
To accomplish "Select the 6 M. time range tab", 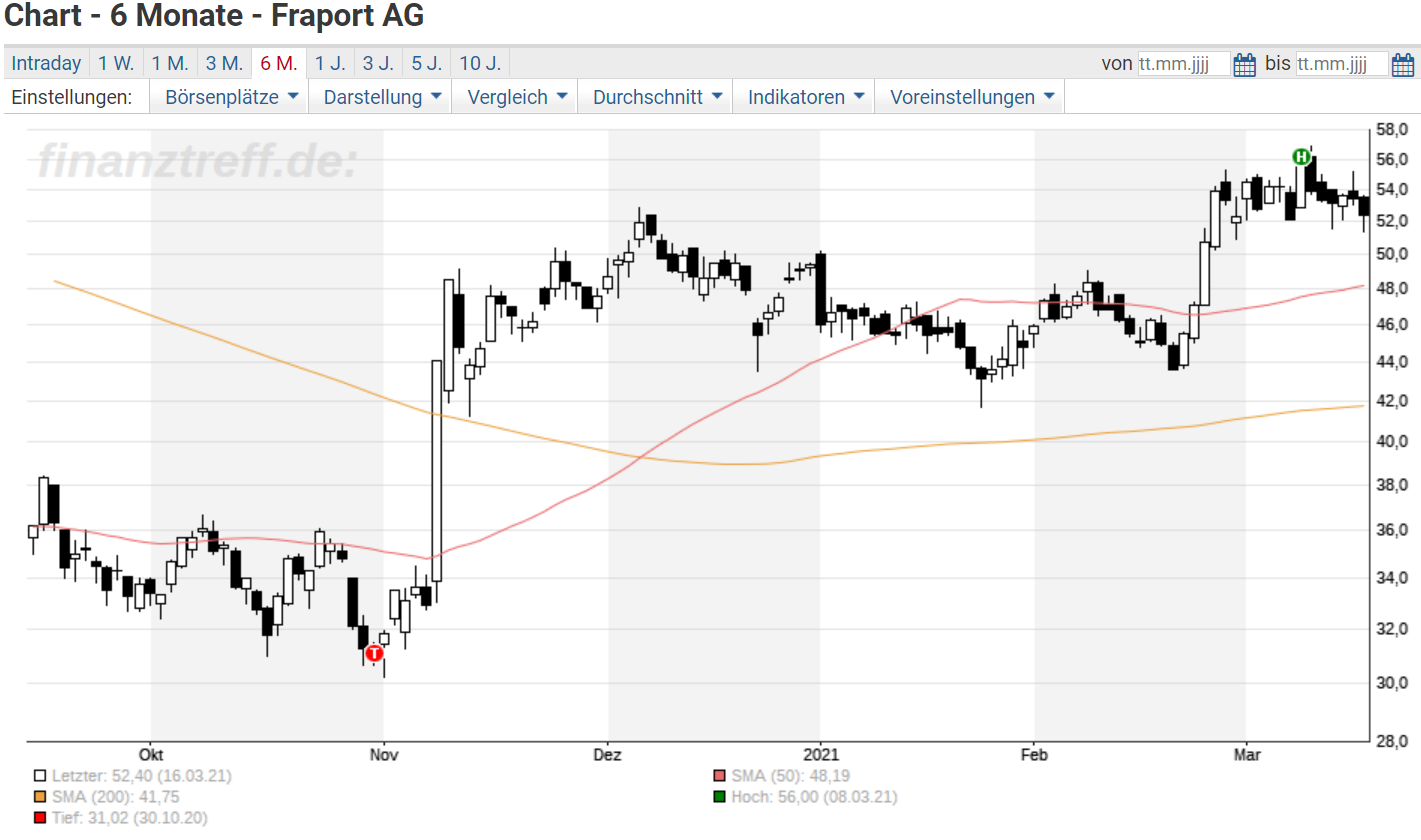I will [x=279, y=63].
